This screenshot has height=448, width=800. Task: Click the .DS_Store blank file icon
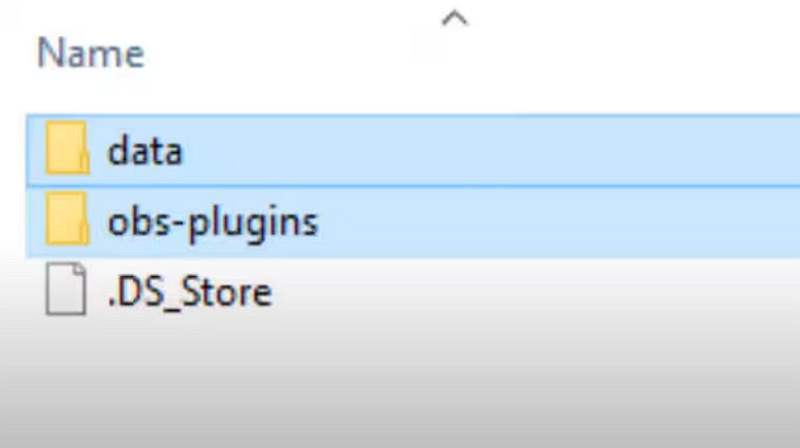click(x=66, y=289)
